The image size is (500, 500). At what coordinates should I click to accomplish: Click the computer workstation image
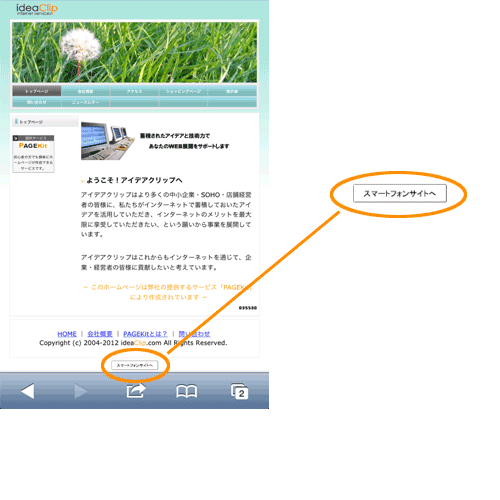coord(108,141)
